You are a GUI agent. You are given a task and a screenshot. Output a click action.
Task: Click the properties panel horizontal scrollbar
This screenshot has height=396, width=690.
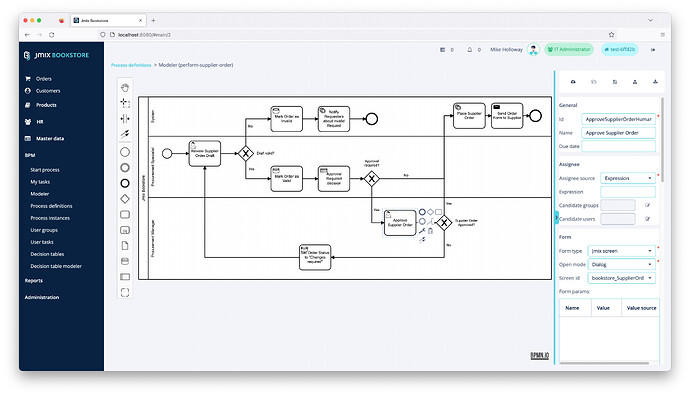click(604, 363)
